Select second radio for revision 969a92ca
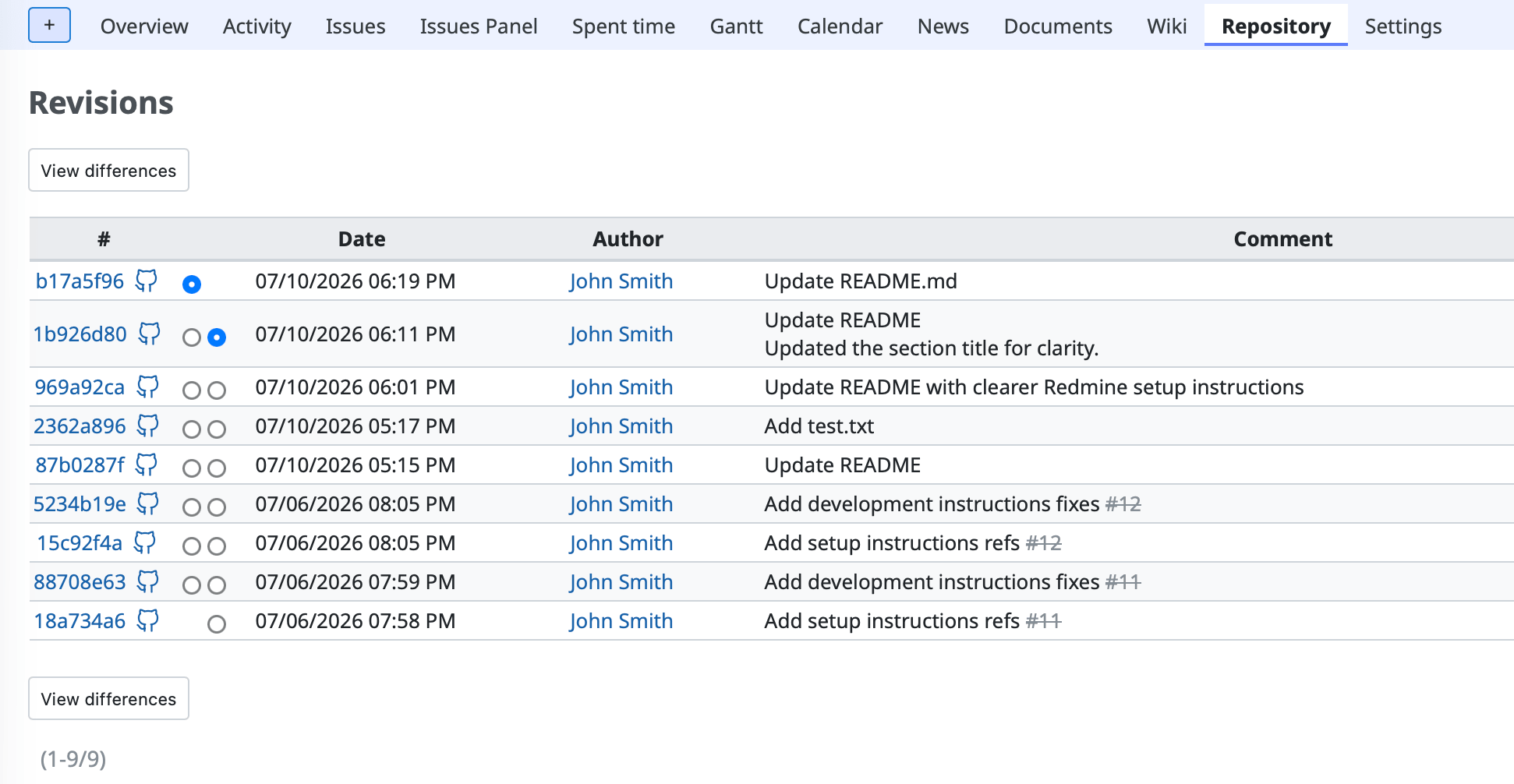This screenshot has height=784, width=1514. [x=217, y=390]
